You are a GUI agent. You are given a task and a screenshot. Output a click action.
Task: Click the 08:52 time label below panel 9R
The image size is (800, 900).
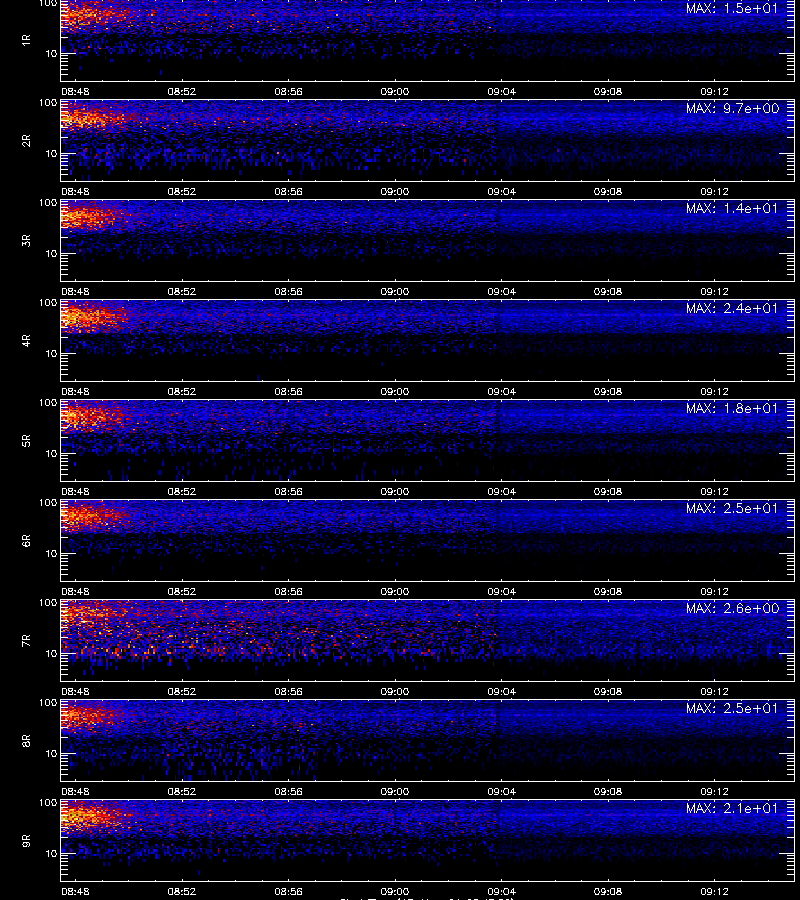click(x=181, y=892)
